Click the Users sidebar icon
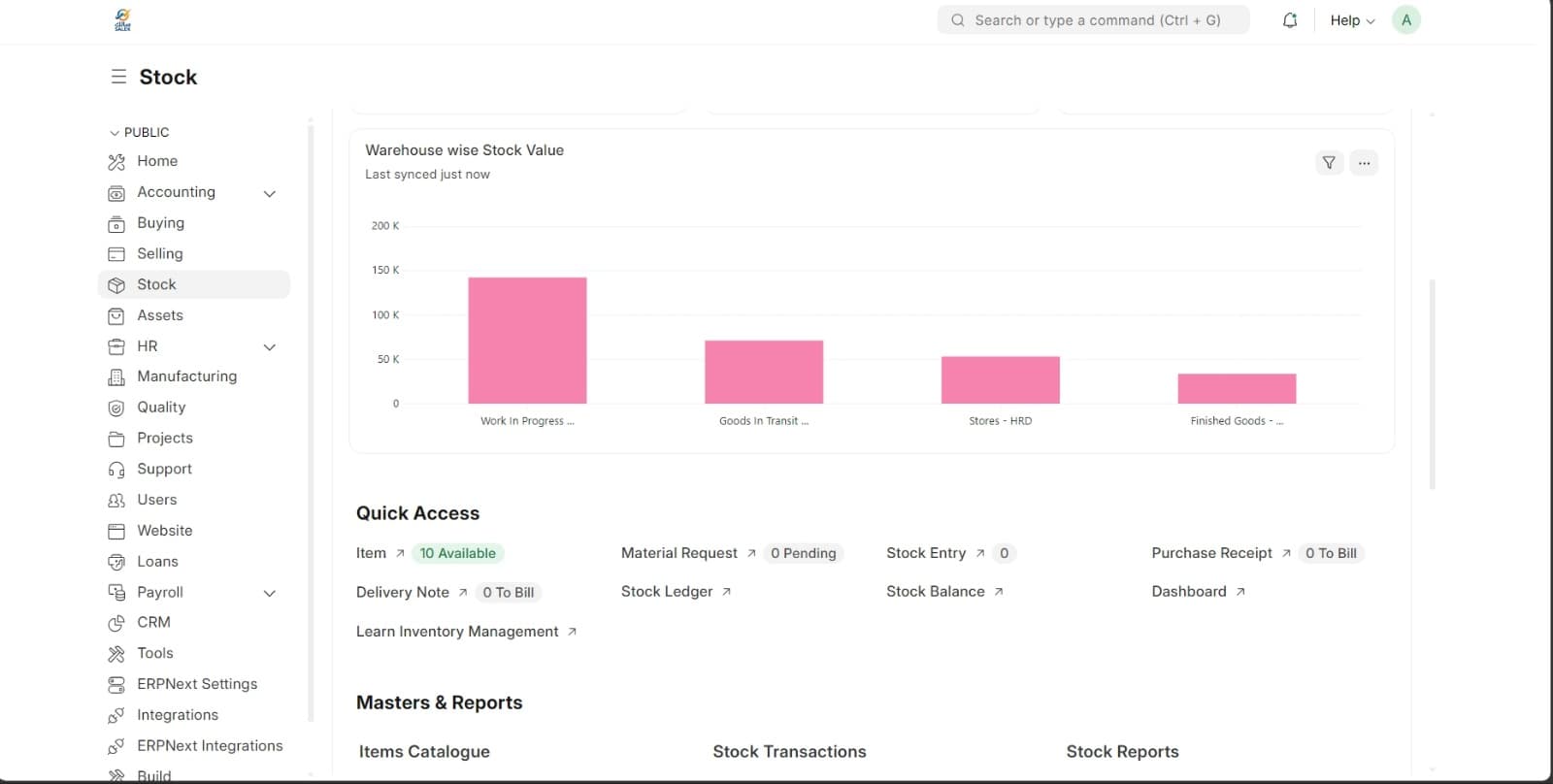 (116, 501)
